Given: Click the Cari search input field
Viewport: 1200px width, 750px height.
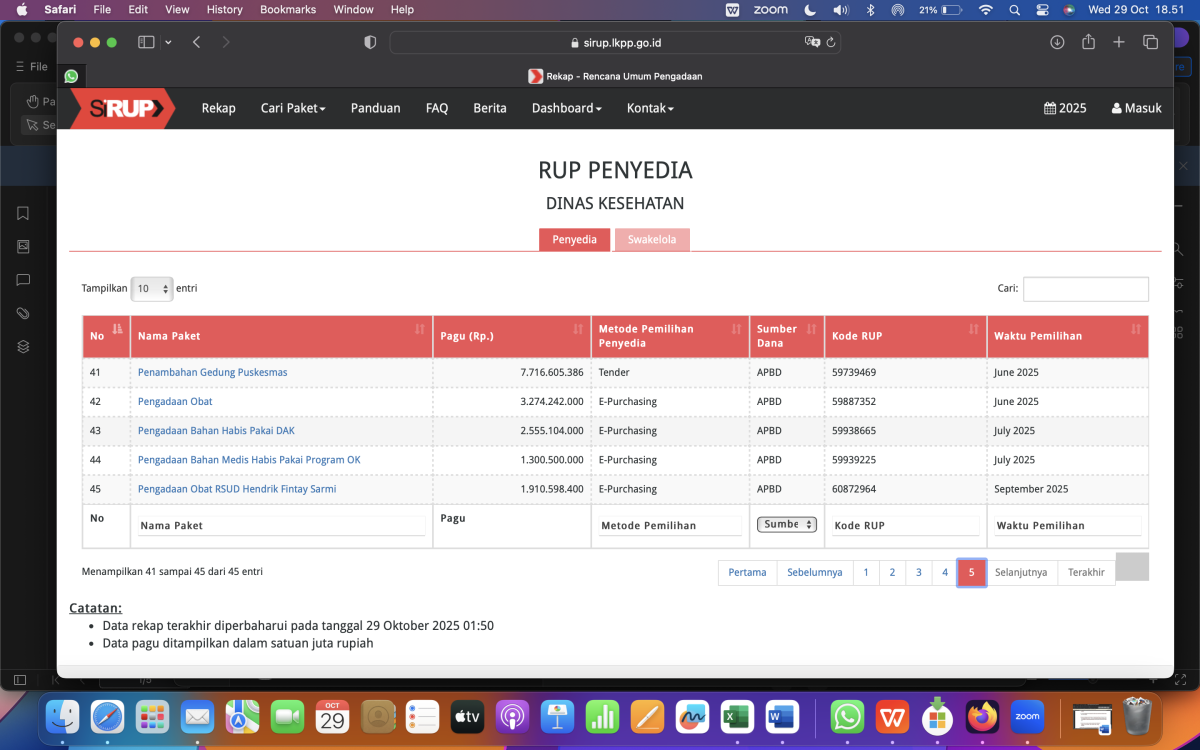Looking at the screenshot, I should 1085,289.
